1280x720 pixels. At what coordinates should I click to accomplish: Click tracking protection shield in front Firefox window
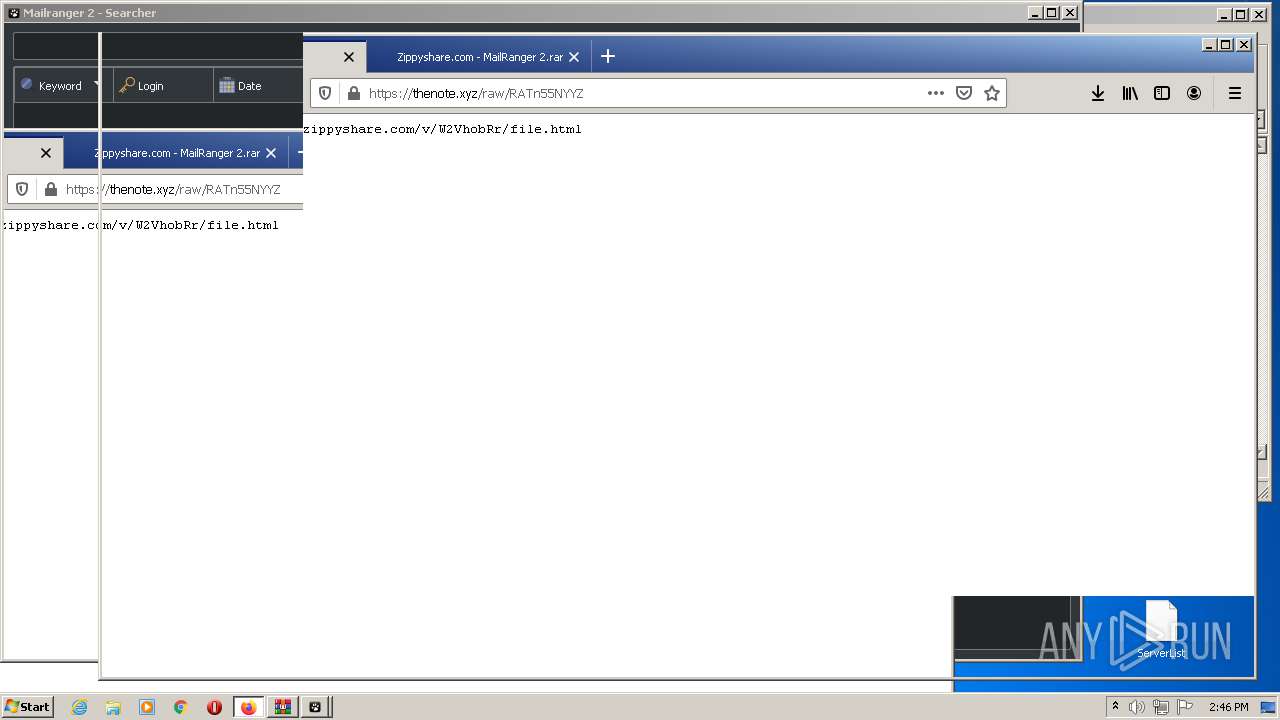[325, 93]
